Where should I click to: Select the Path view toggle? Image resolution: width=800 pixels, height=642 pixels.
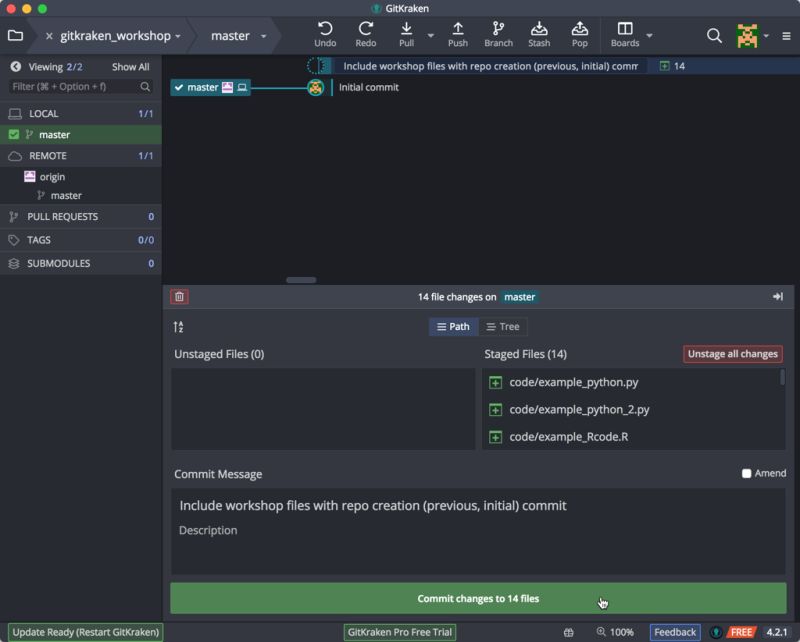(453, 326)
